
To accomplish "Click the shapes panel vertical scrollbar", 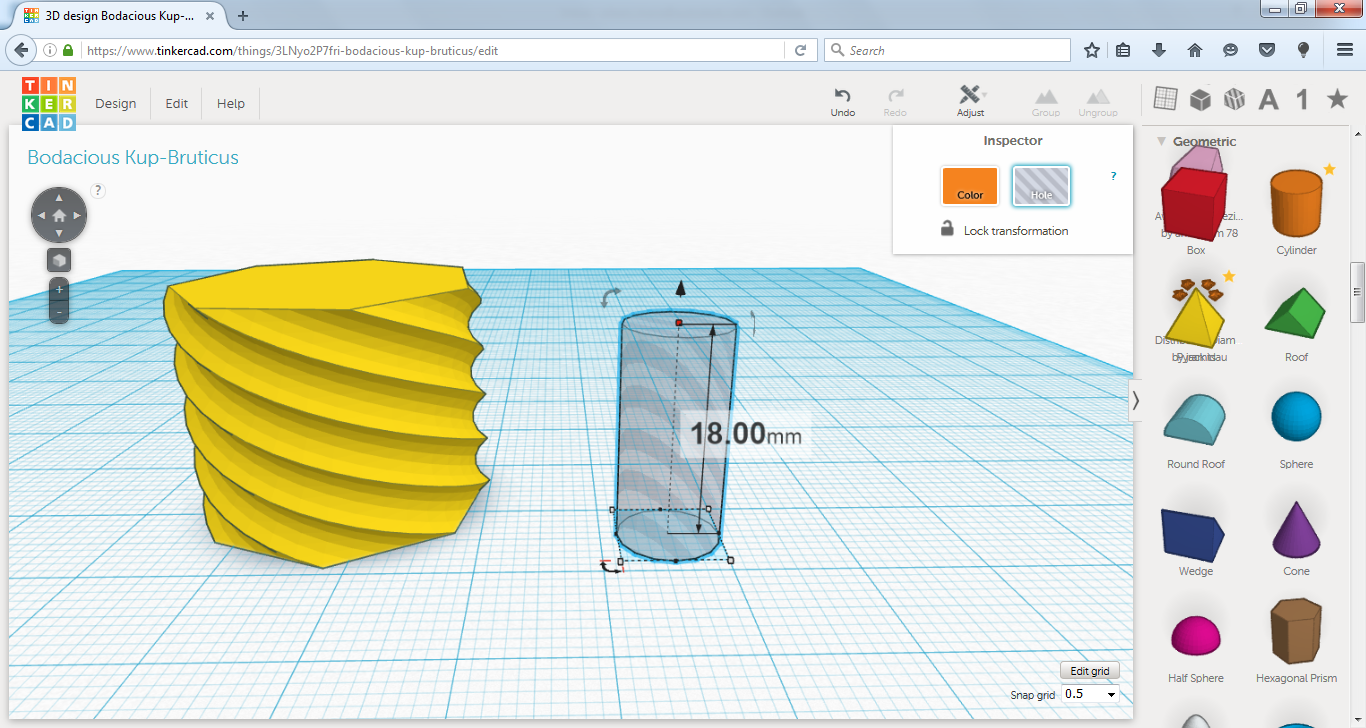I will (1357, 292).
